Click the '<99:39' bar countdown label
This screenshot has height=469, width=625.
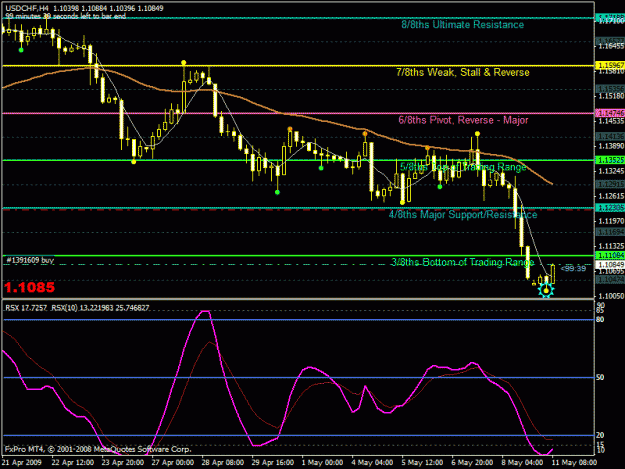coord(573,269)
